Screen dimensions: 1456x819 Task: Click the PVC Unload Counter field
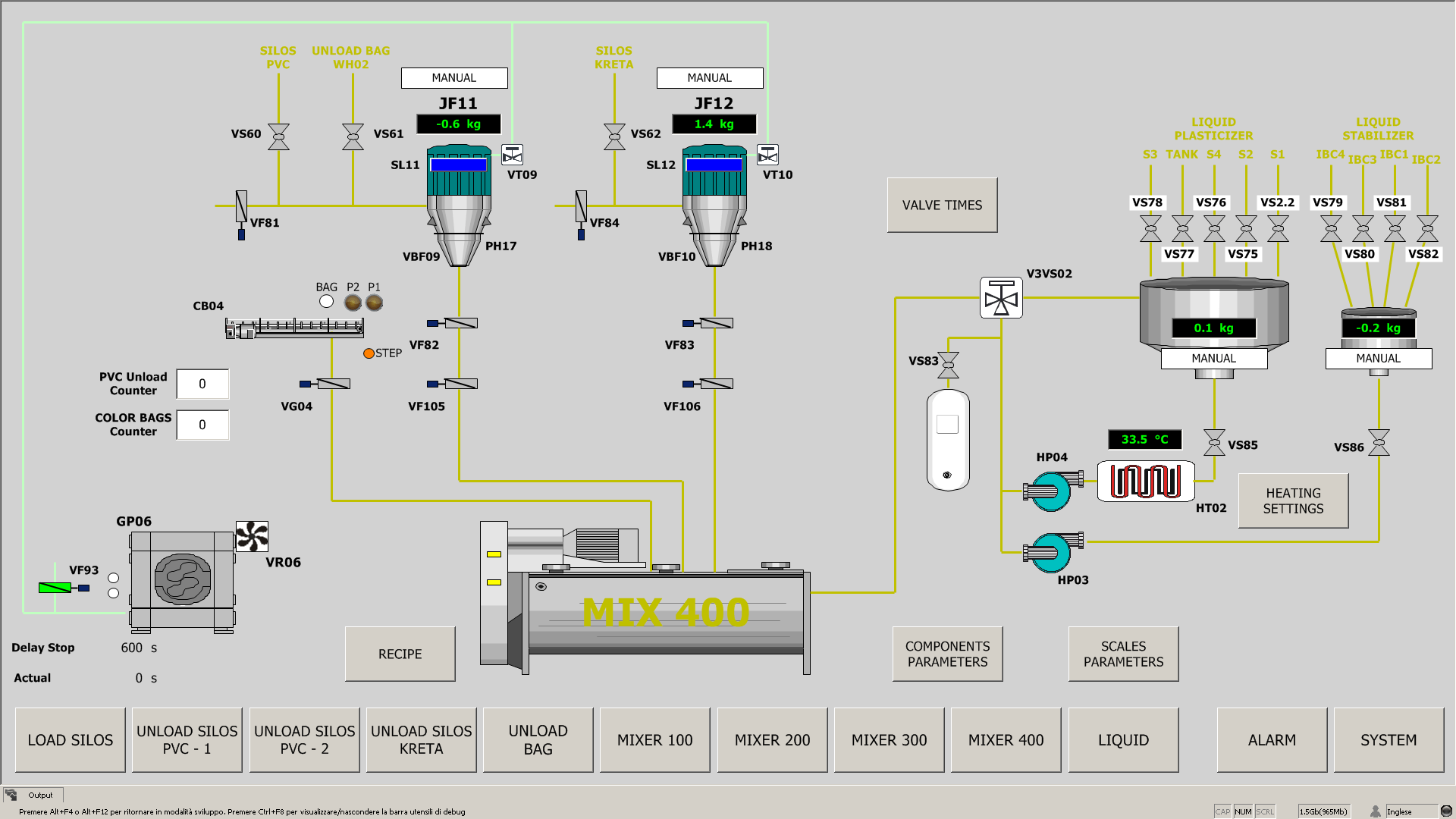coord(202,384)
